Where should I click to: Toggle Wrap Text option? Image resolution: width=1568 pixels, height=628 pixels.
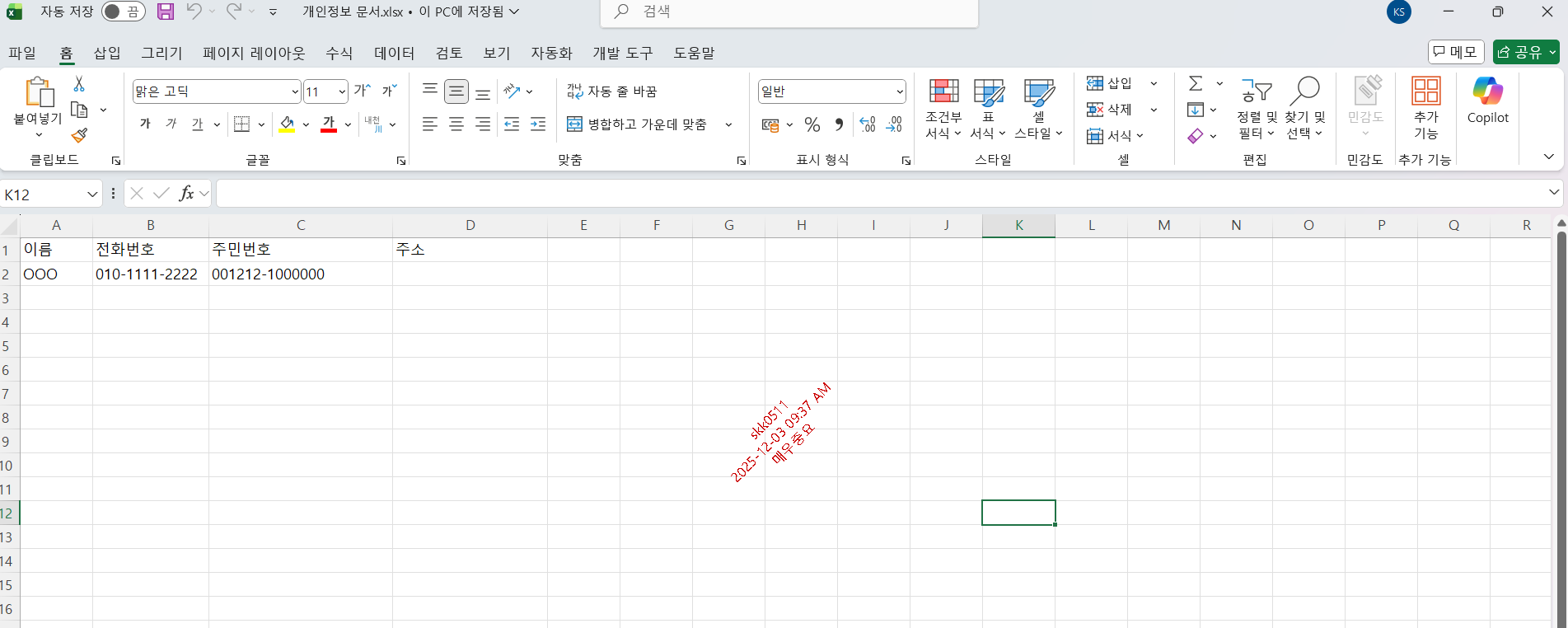click(611, 91)
